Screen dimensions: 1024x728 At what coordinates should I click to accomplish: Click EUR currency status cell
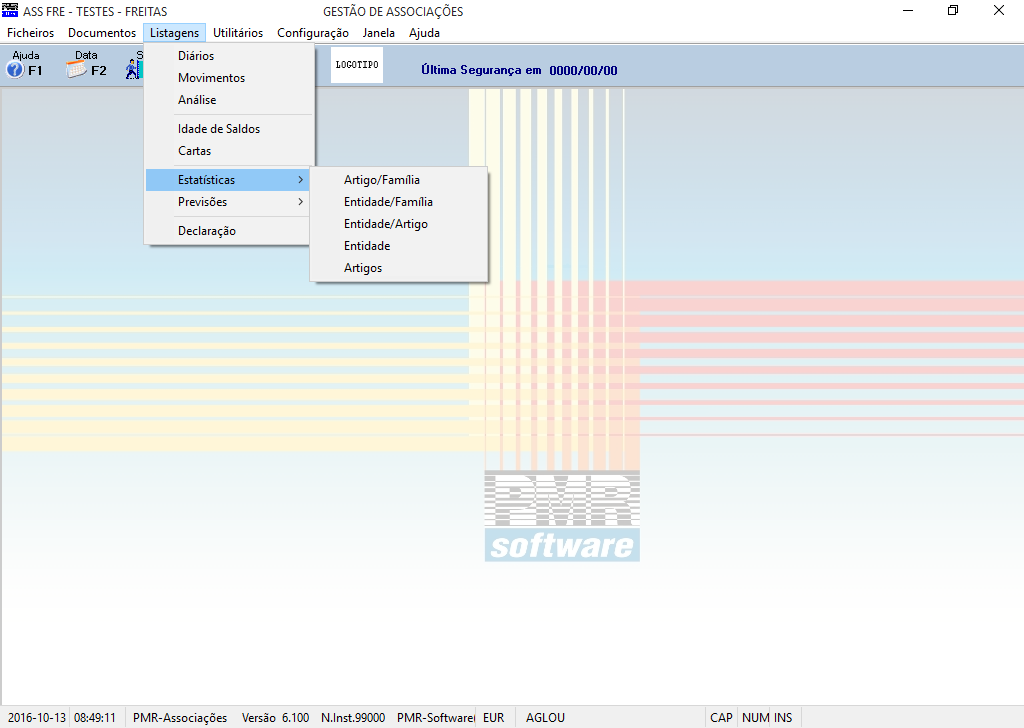[x=494, y=718]
